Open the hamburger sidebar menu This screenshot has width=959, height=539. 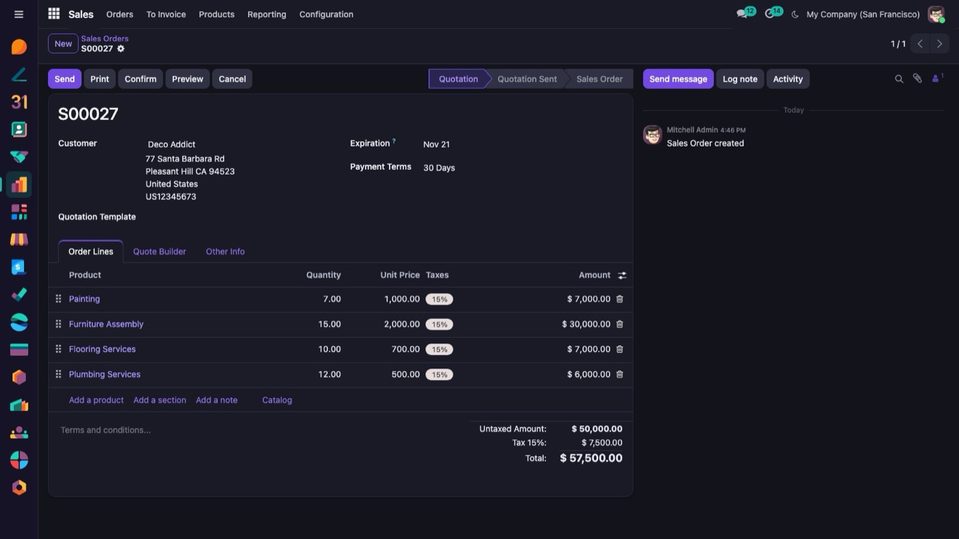coord(19,14)
